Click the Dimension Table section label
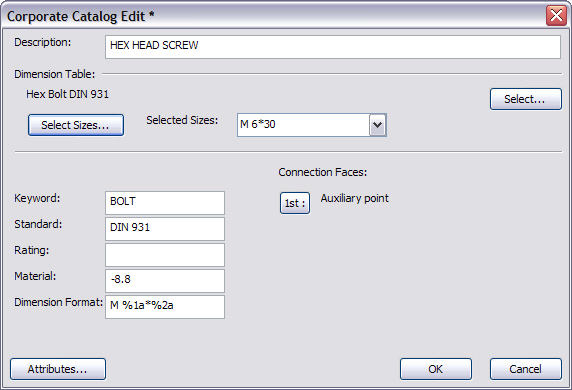The width and height of the screenshot is (572, 390). pyautogui.click(x=55, y=74)
